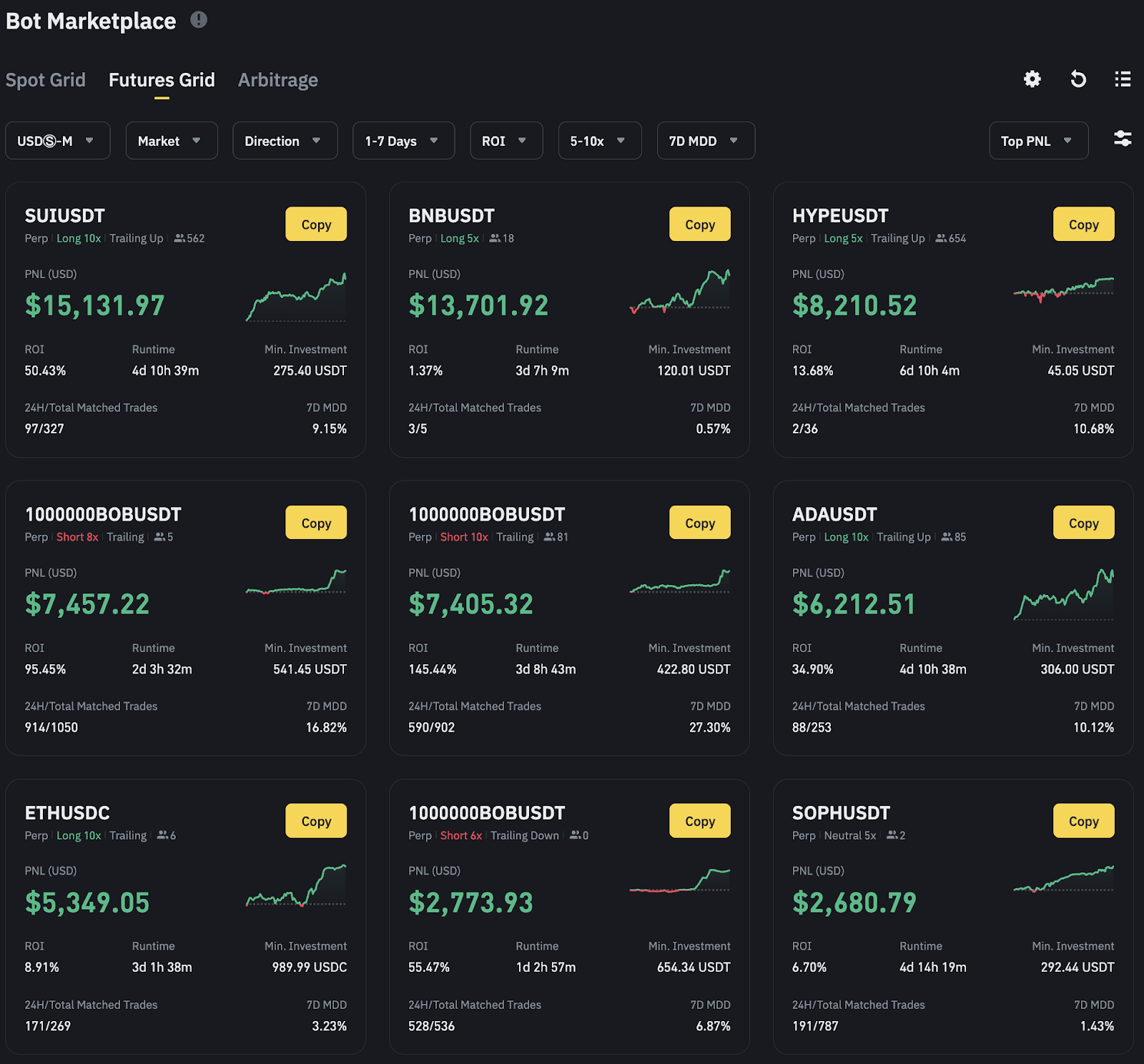
Task: Open the 7D MDD dropdown
Action: click(705, 140)
